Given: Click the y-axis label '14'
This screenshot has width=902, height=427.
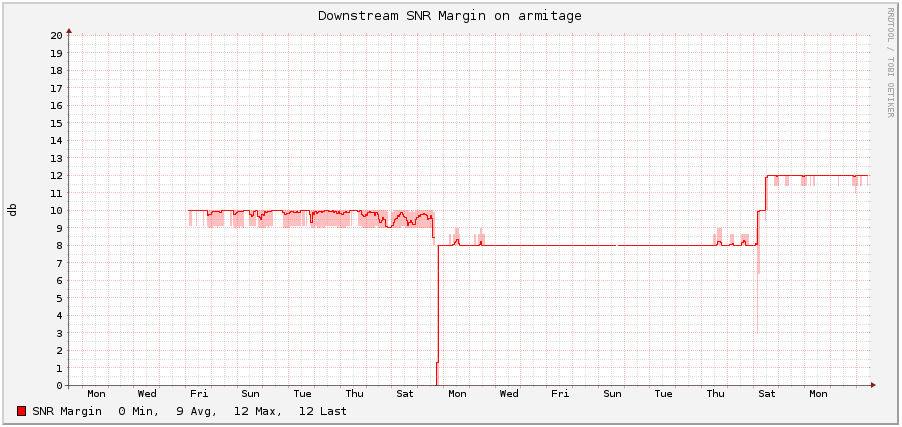Looking at the screenshot, I should click(x=56, y=140).
